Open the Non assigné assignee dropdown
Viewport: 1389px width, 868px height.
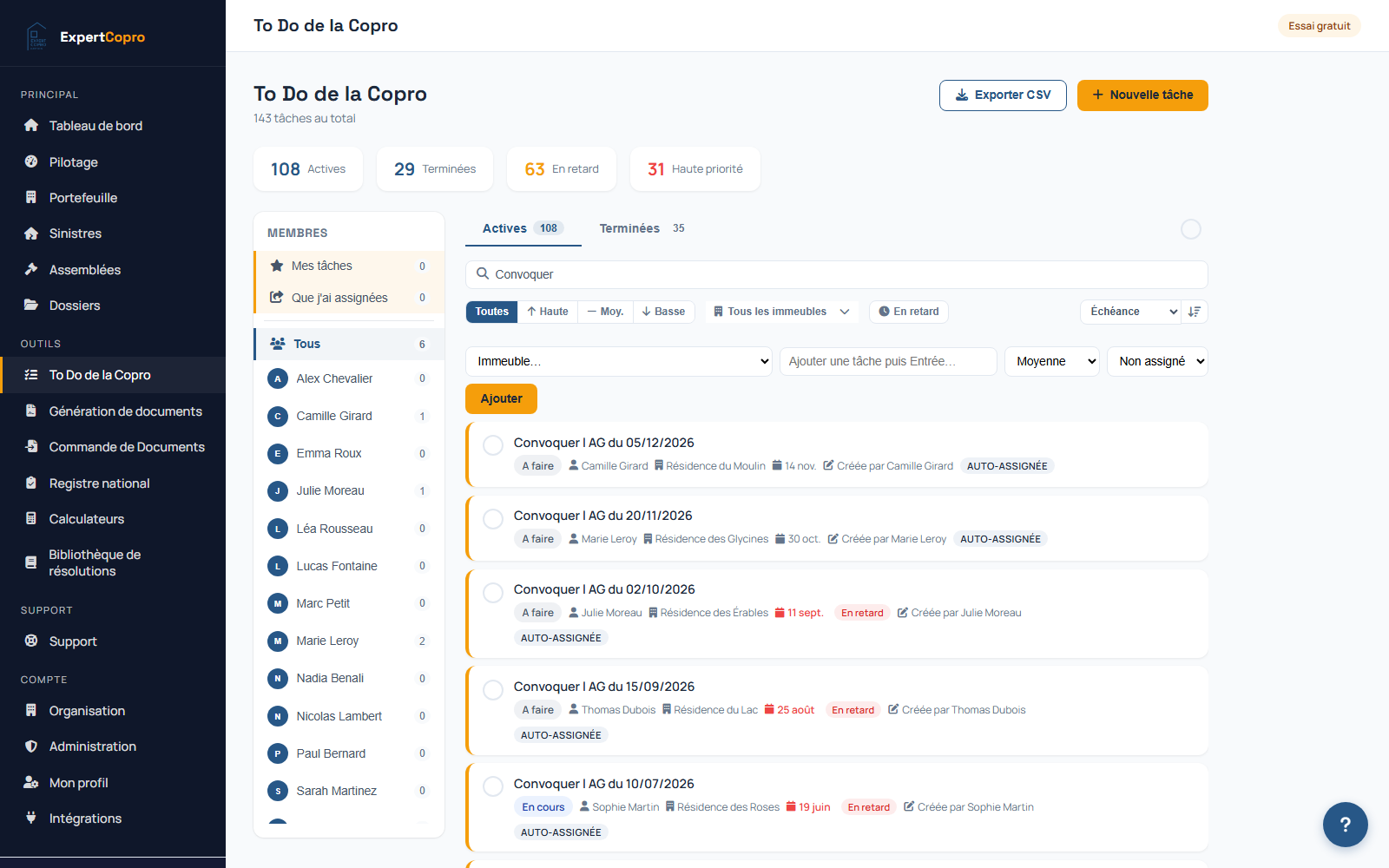point(1157,362)
